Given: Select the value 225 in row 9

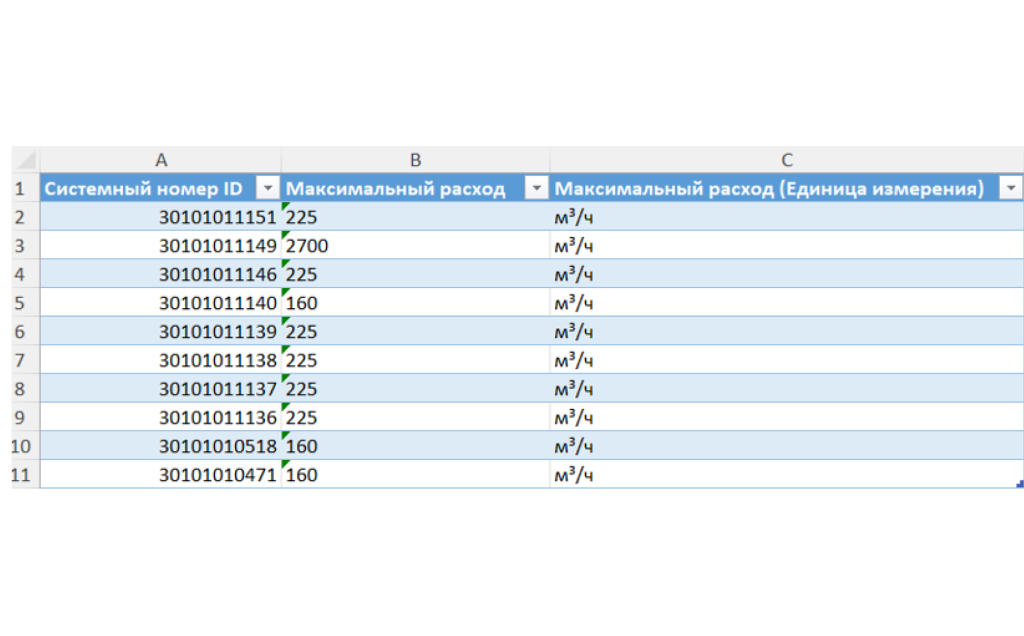Looking at the screenshot, I should point(415,418).
